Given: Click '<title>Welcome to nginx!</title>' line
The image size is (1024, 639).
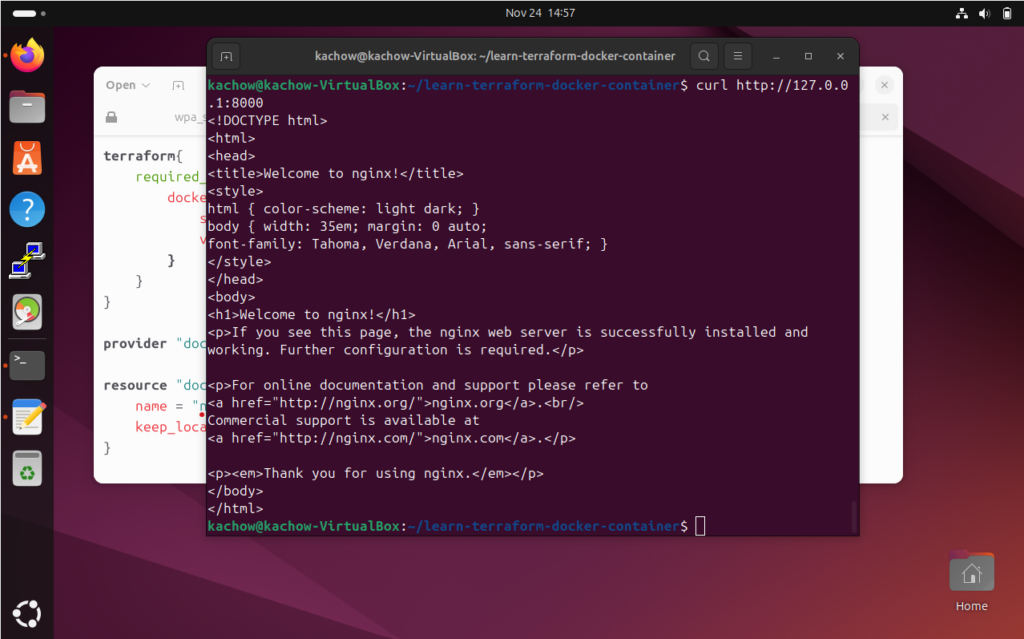Looking at the screenshot, I should point(336,173).
